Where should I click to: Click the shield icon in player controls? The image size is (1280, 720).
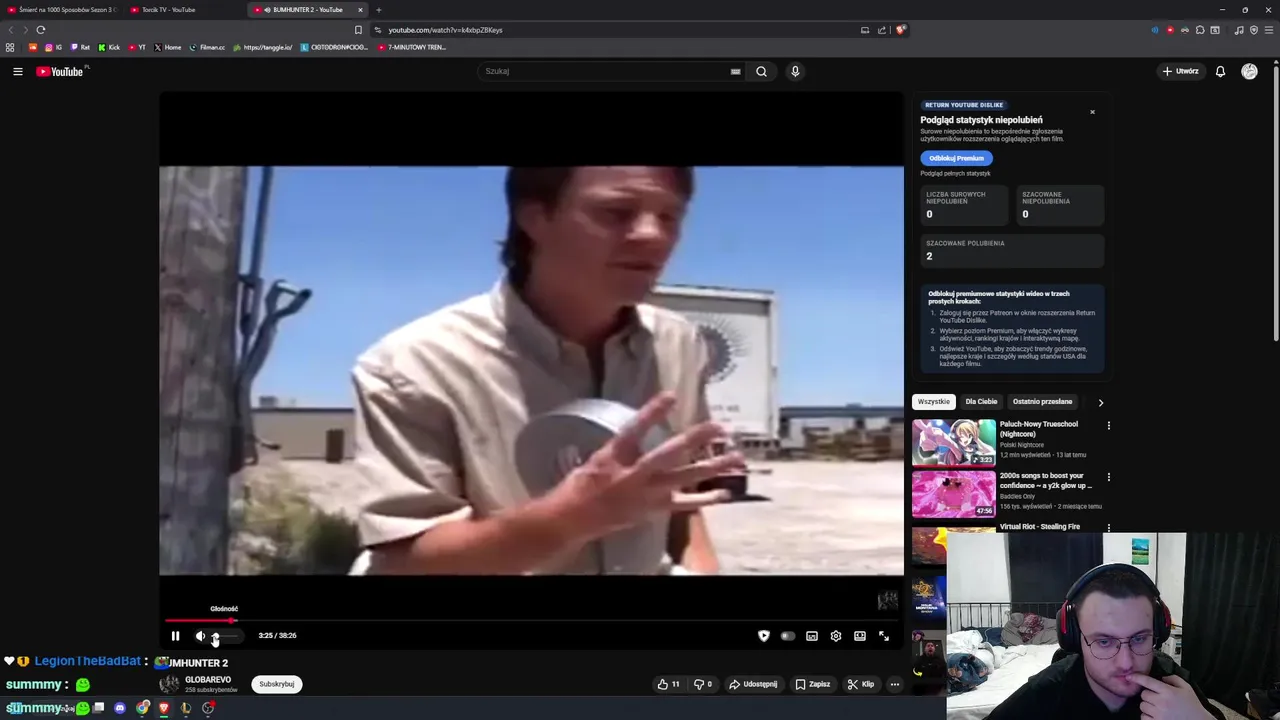click(x=764, y=636)
